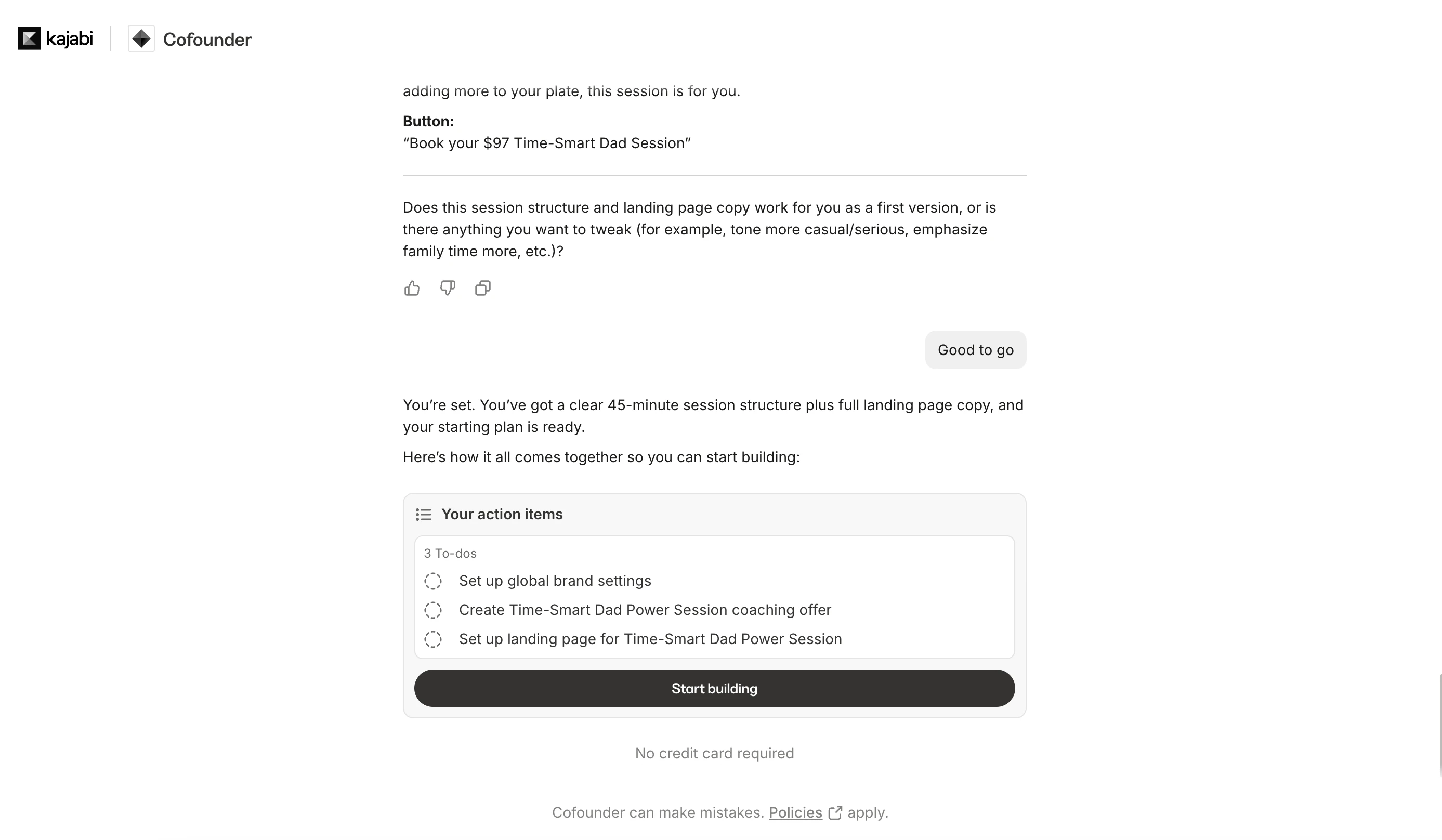Click the Start building button
This screenshot has height=840, width=1442.
tap(714, 688)
